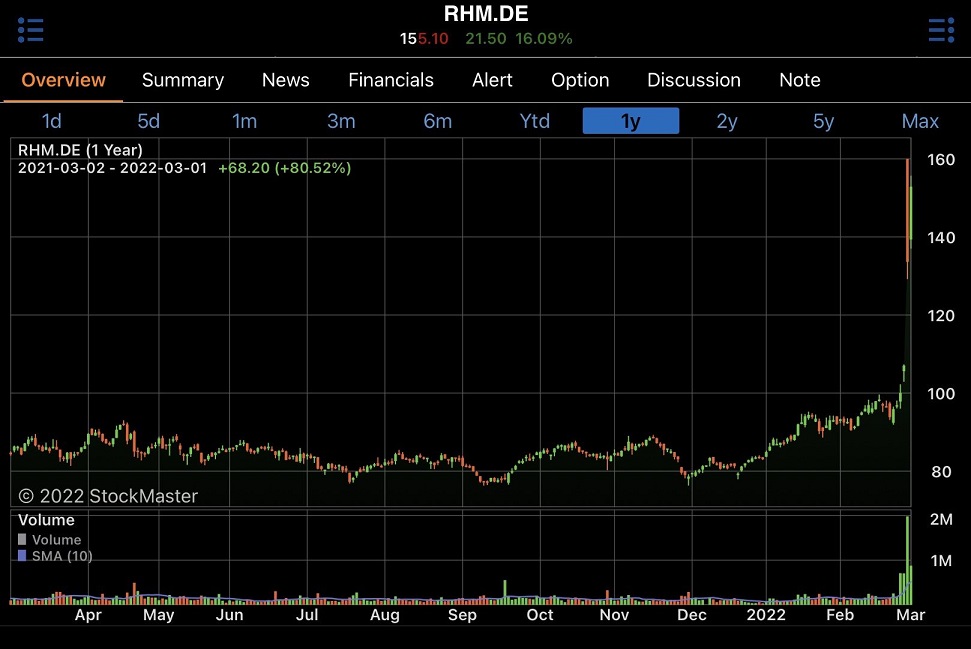
Task: Tap the 2021-03-02 - 2022-03-01 date range
Action: click(112, 168)
